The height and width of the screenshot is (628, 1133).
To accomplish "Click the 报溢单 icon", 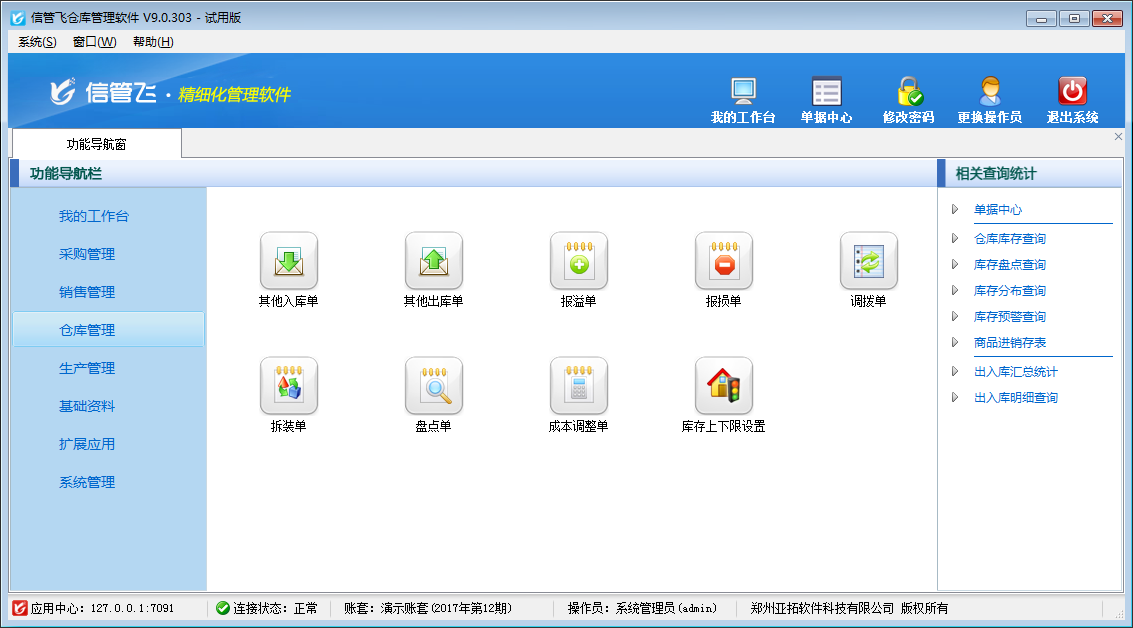I will pos(578,261).
